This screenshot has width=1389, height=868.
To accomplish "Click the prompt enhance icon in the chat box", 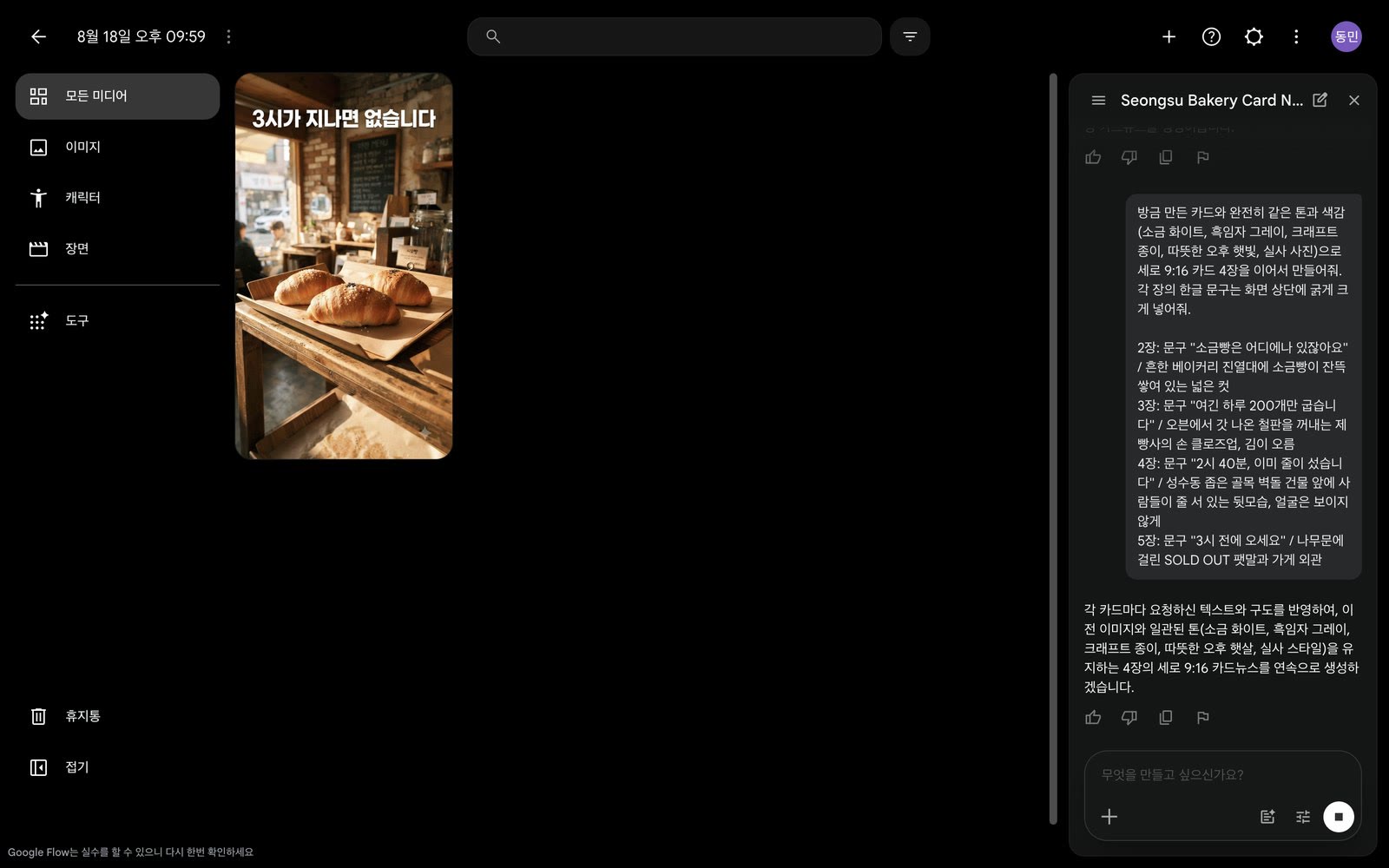I will coord(1267,817).
